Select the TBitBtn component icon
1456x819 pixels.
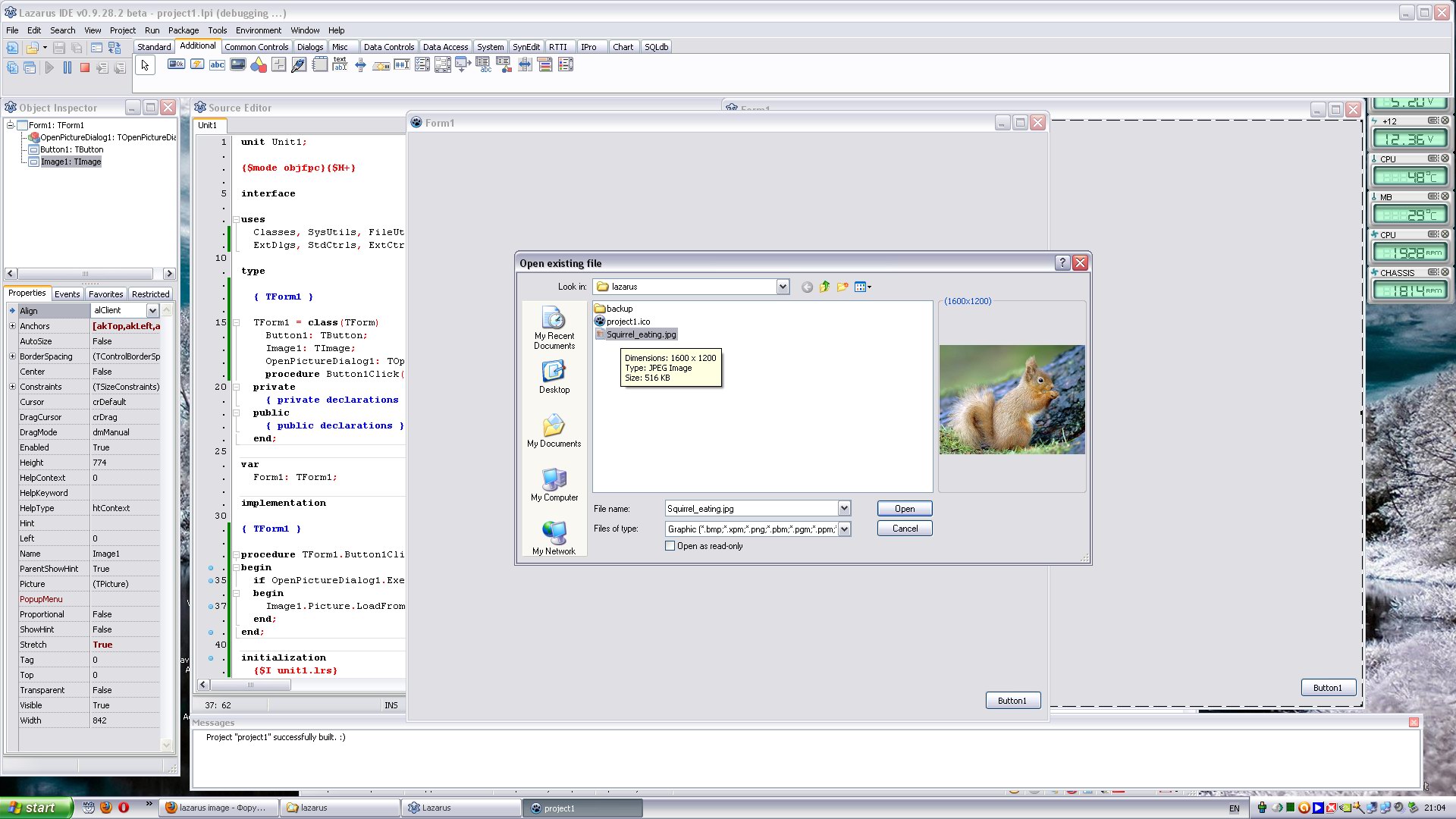coord(176,65)
